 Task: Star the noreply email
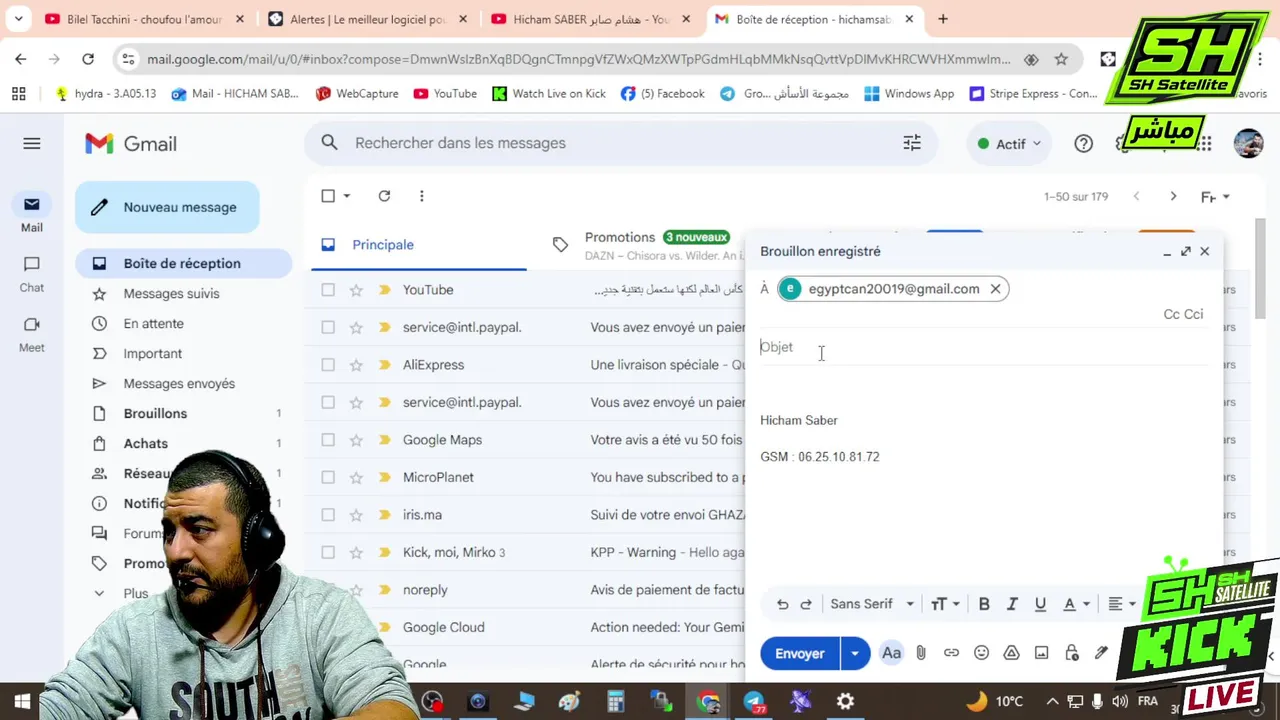coord(356,590)
